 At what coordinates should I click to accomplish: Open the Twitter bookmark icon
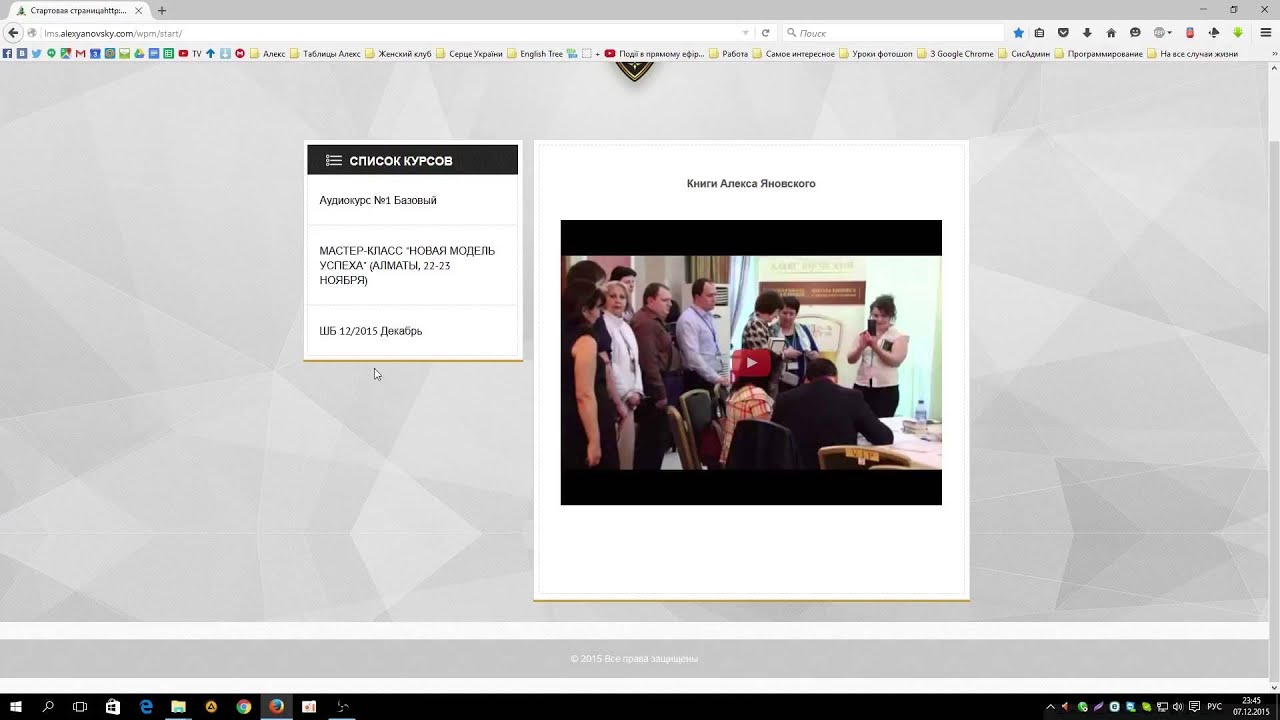pos(37,54)
